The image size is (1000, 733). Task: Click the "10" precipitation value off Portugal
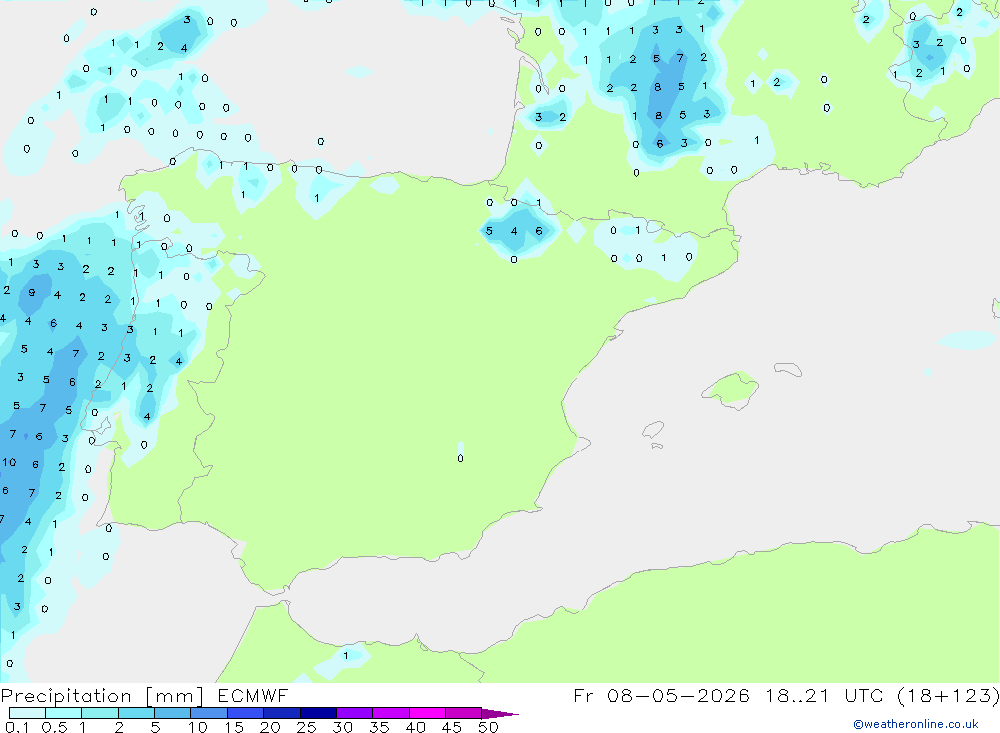[9, 463]
